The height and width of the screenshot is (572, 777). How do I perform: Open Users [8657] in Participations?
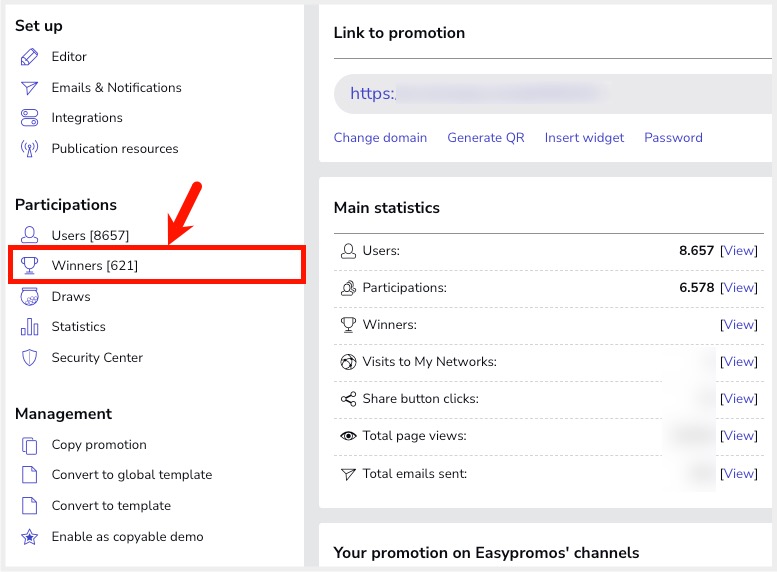90,236
